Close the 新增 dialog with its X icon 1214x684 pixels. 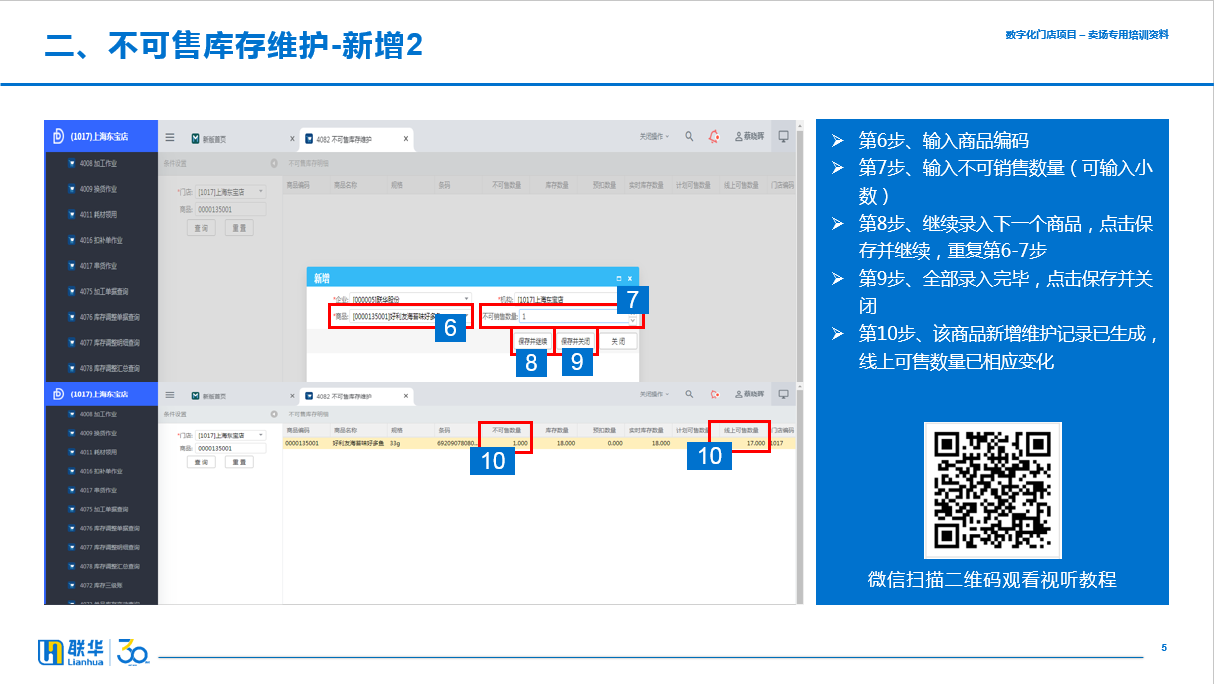coord(630,278)
